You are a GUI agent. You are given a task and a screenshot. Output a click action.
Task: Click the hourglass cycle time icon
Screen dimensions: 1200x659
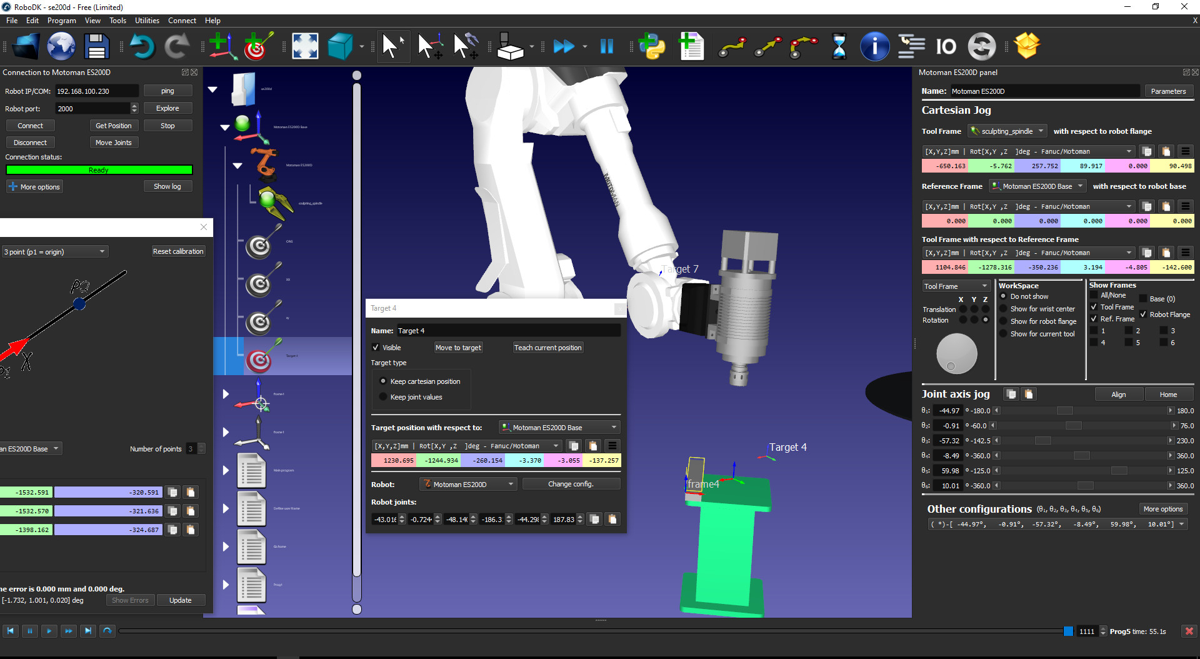click(839, 46)
